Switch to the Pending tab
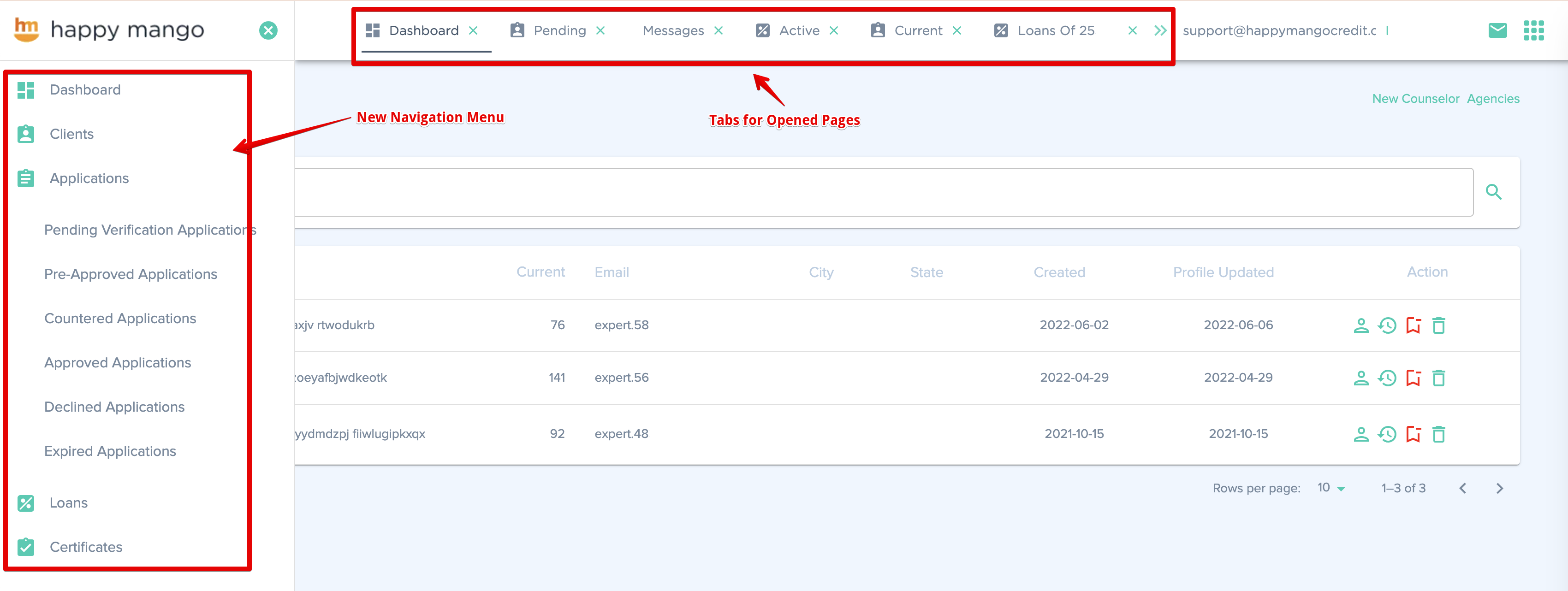The width and height of the screenshot is (1568, 591). coord(559,30)
